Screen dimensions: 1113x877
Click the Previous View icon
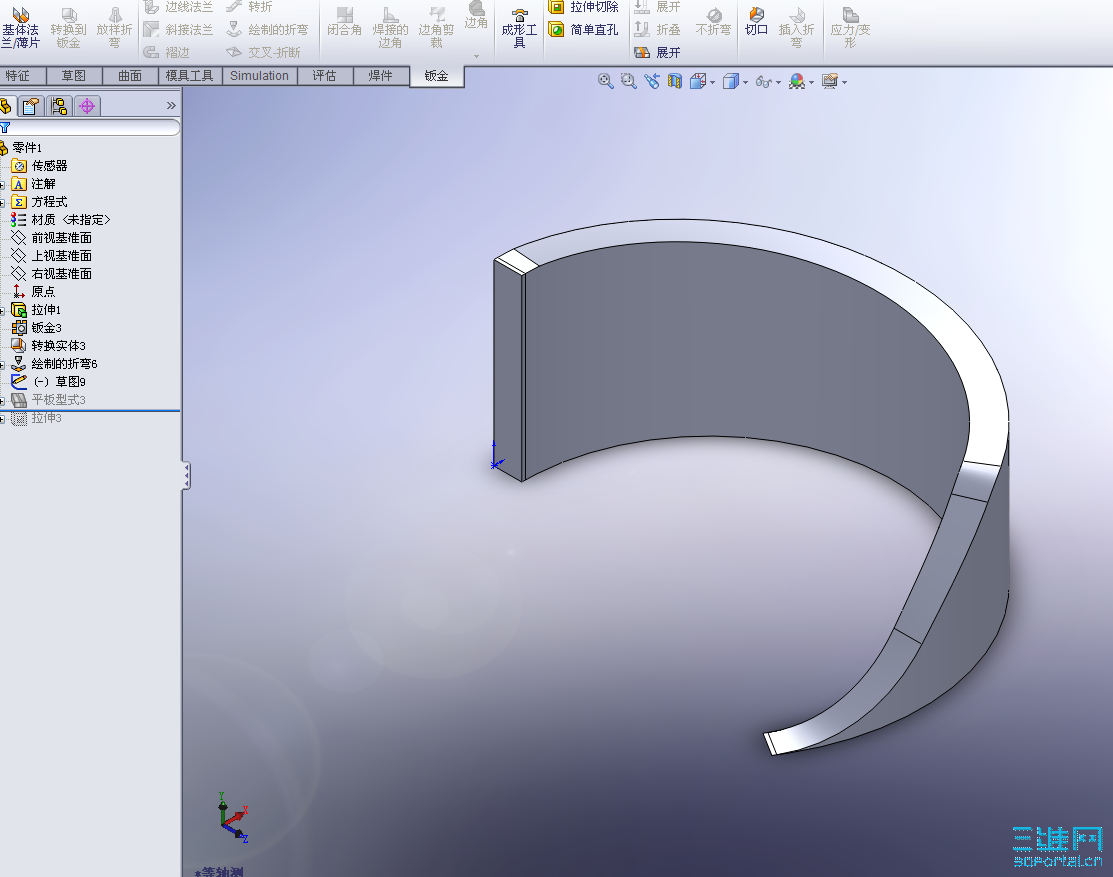652,82
